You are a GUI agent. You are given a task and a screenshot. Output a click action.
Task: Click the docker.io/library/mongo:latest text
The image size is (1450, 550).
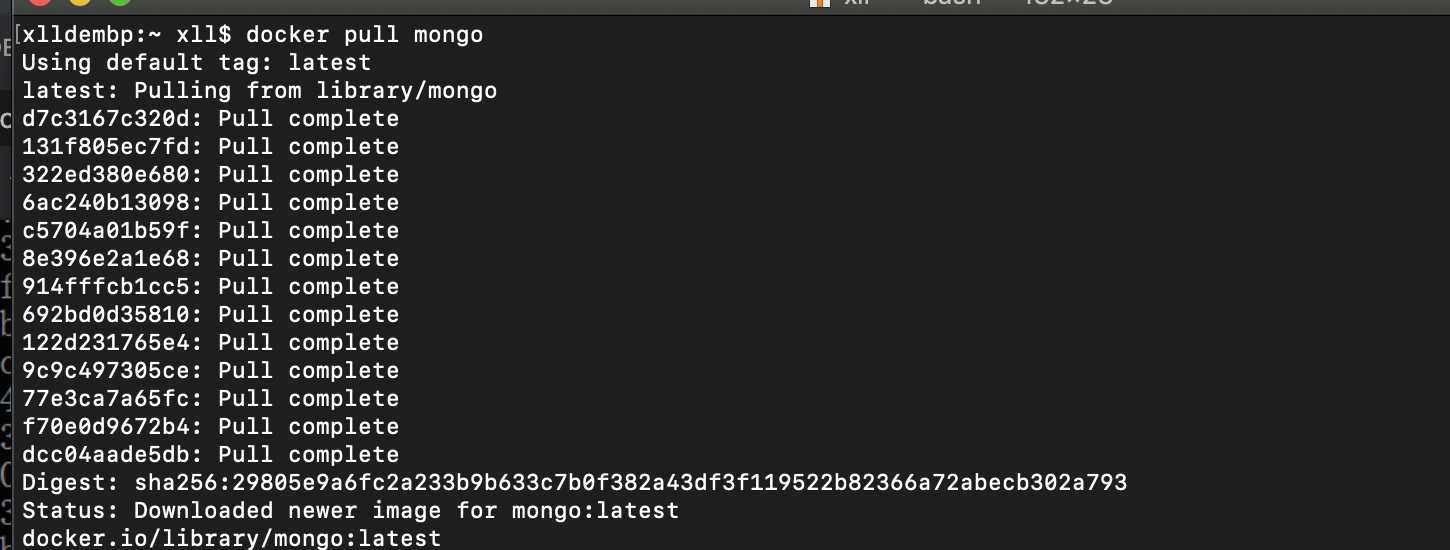(232, 539)
